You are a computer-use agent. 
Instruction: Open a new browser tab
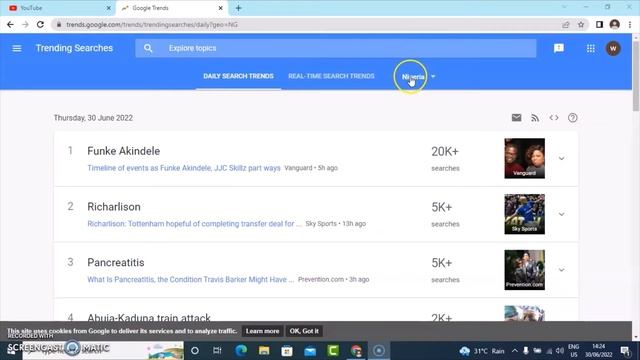tap(238, 8)
